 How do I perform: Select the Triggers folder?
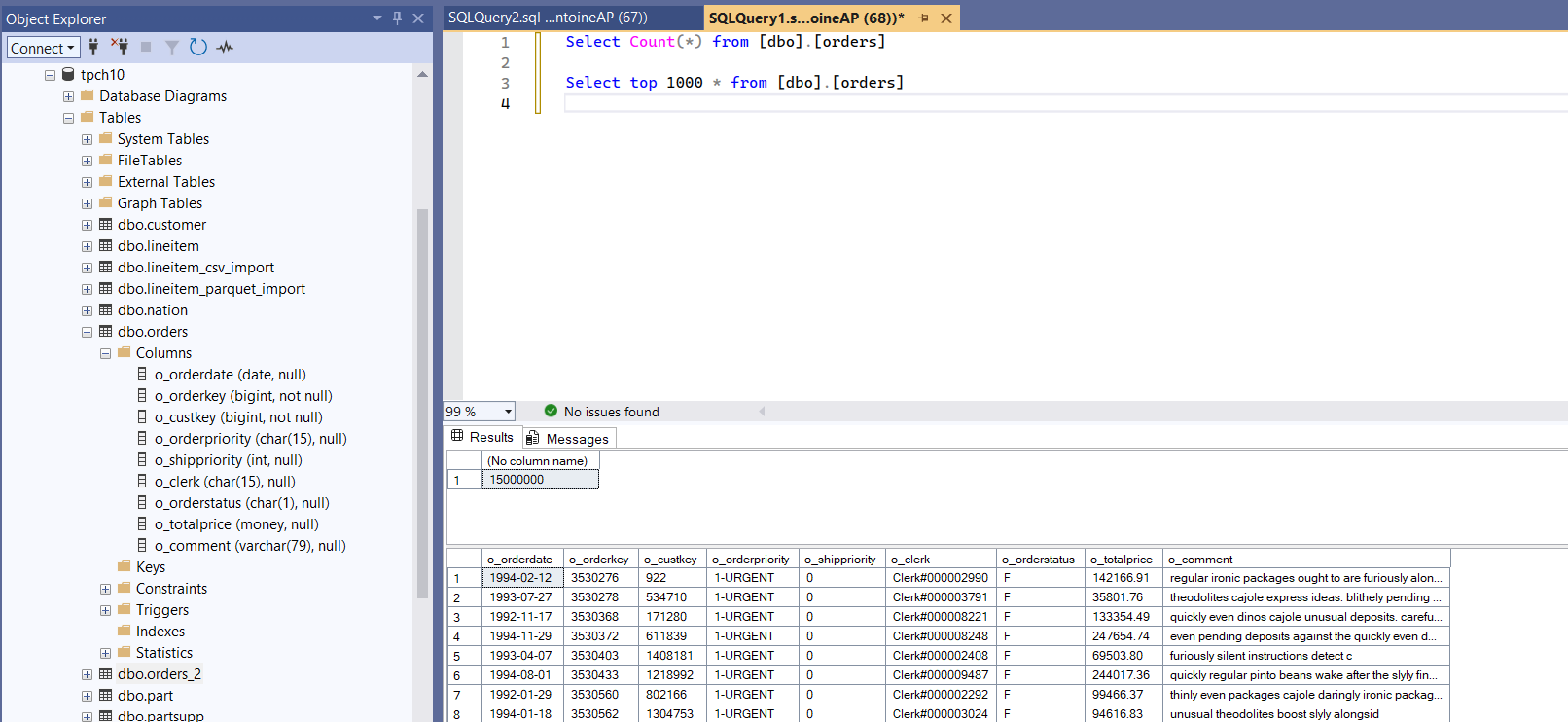(161, 610)
